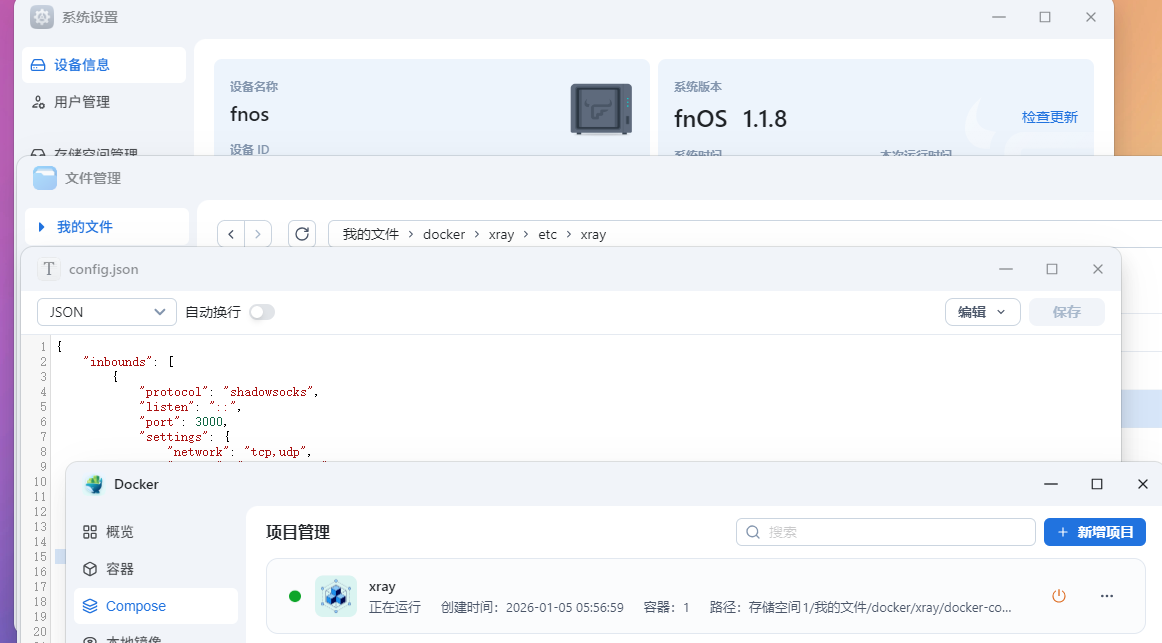The image size is (1162, 643).
Task: Select 我的文件 in the breadcrumb path
Action: (x=371, y=234)
